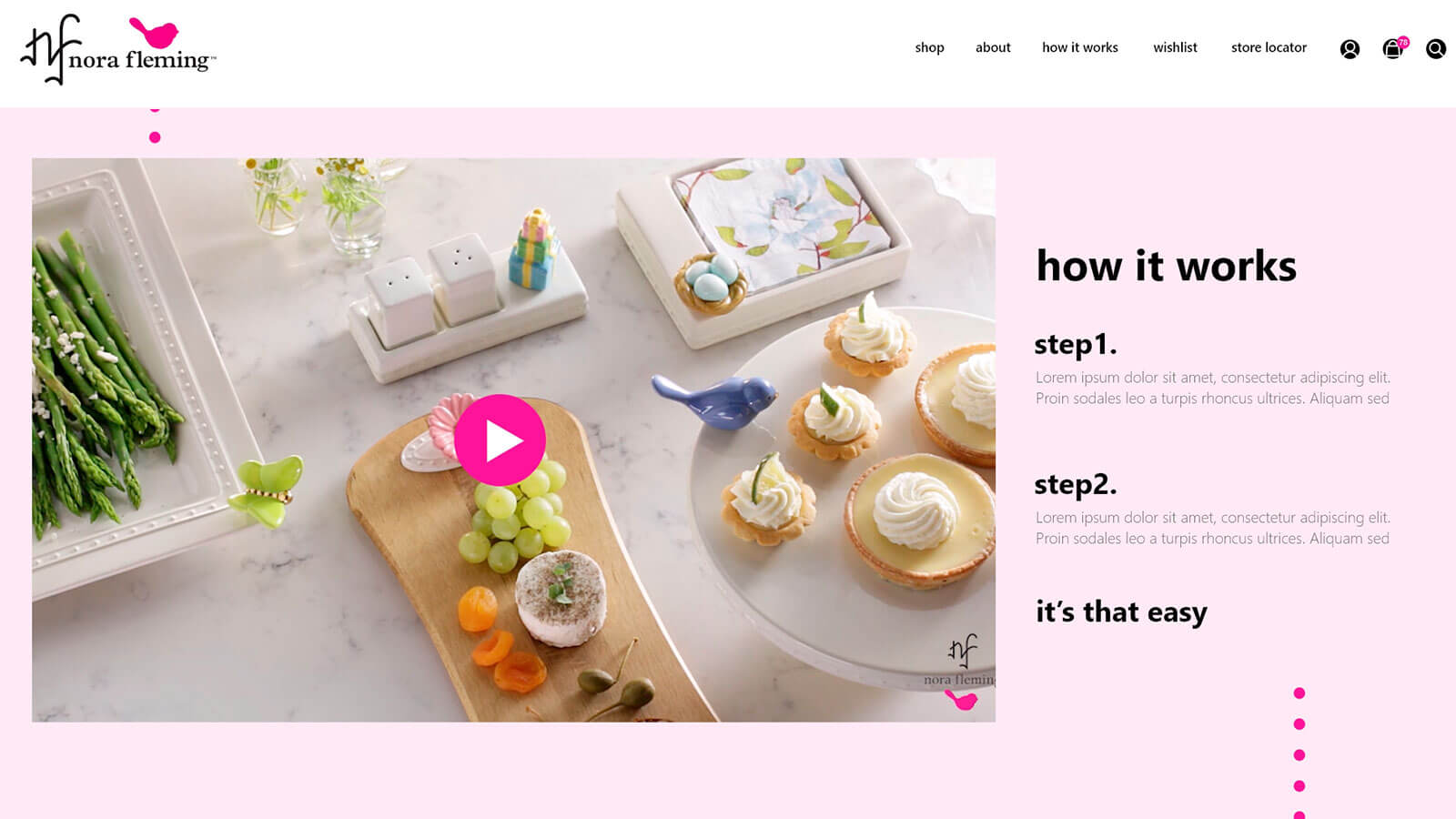
Task: Click the it's that easy text
Action: (x=1121, y=612)
